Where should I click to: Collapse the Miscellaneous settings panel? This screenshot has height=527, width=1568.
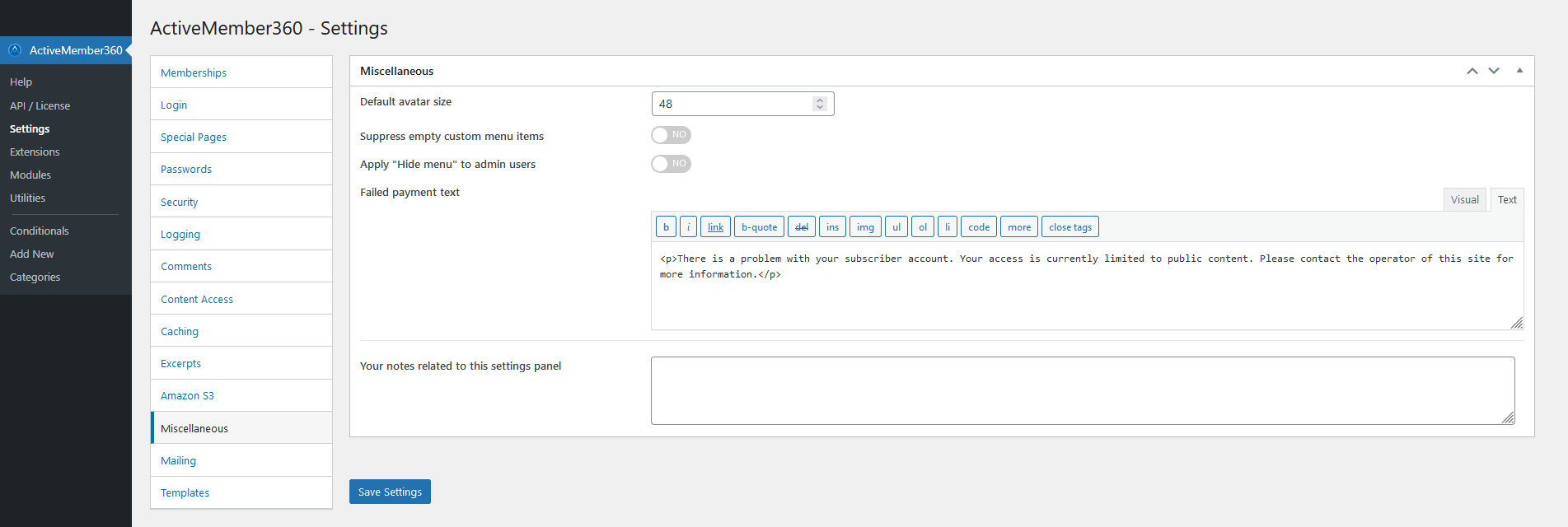point(1519,71)
